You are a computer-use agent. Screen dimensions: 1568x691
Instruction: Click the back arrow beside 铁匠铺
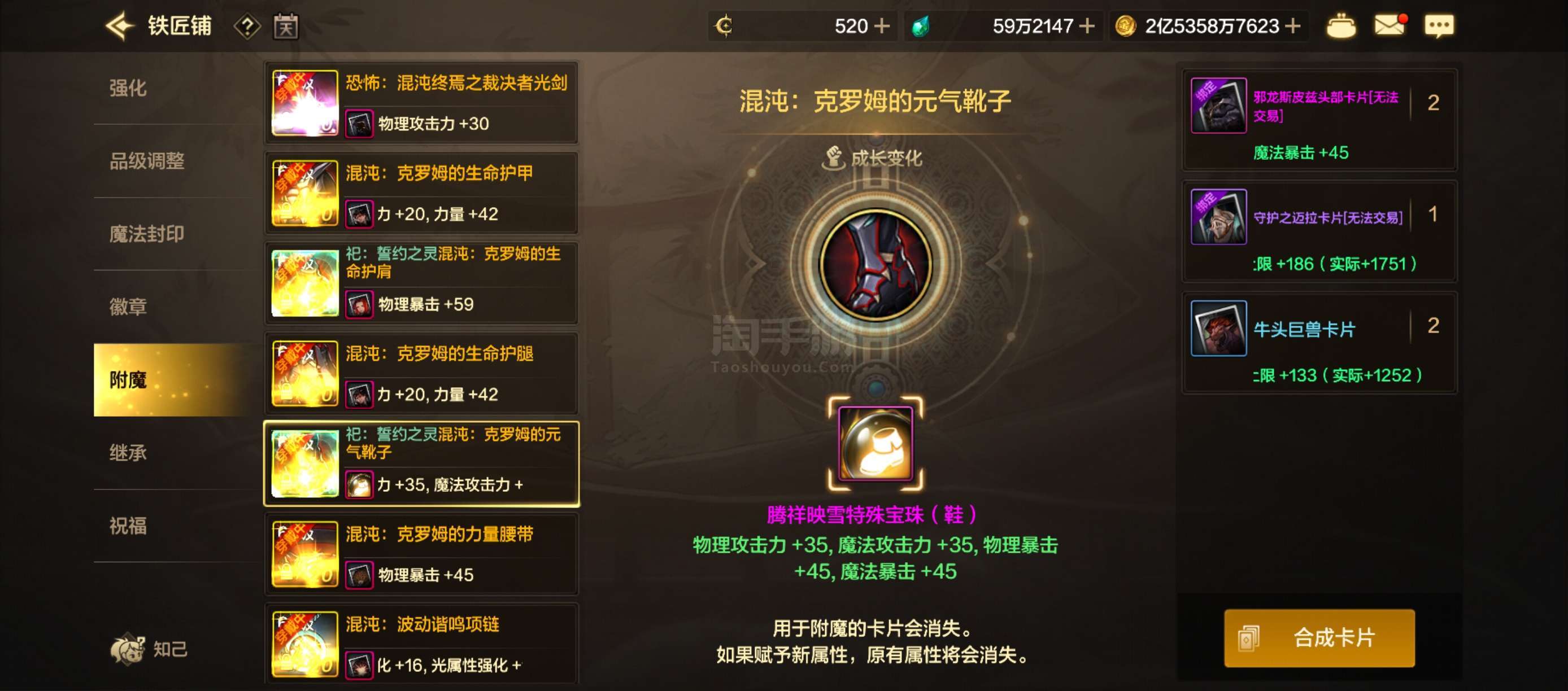120,26
